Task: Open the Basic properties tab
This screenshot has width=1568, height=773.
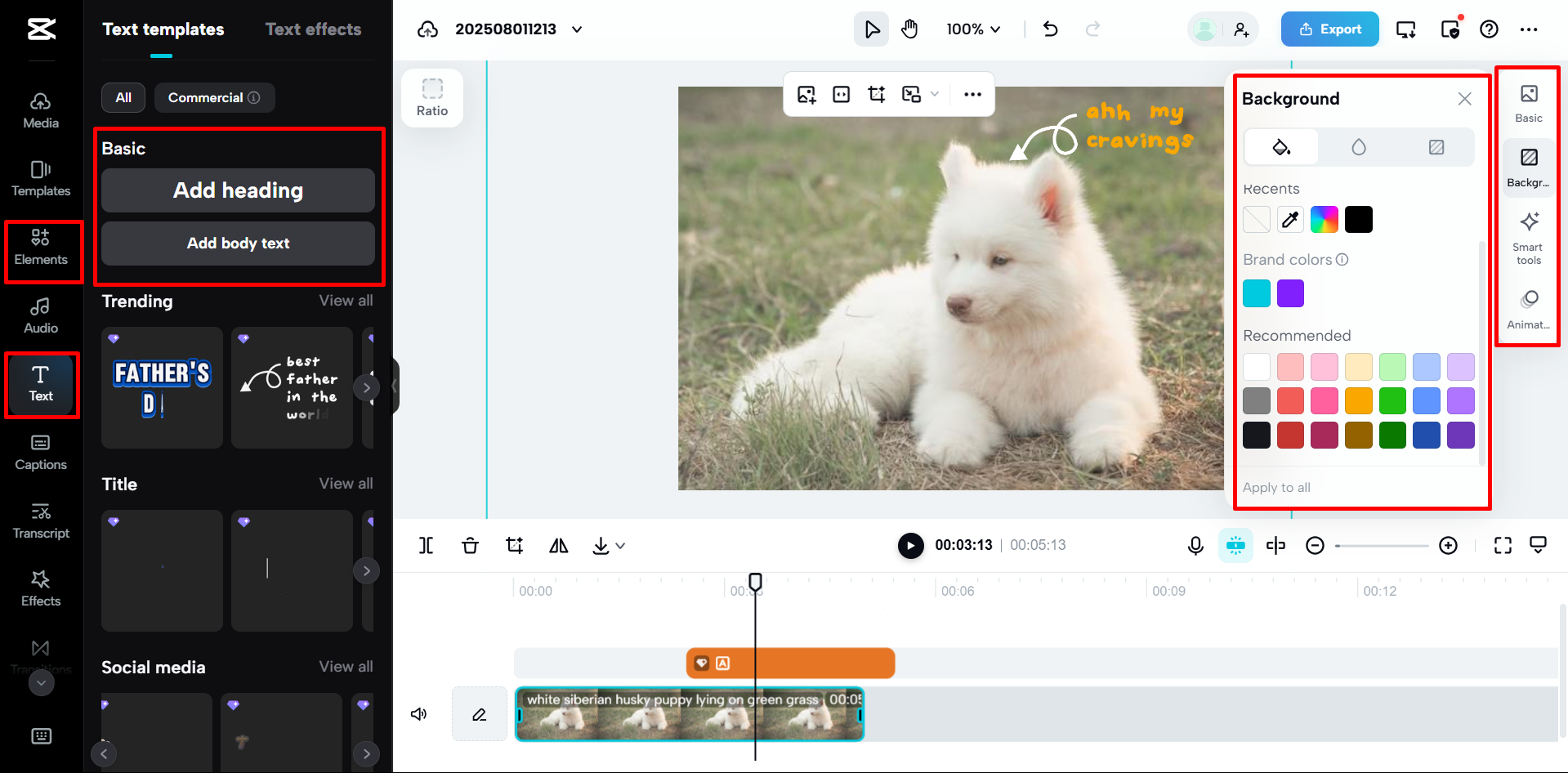Action: (1528, 104)
